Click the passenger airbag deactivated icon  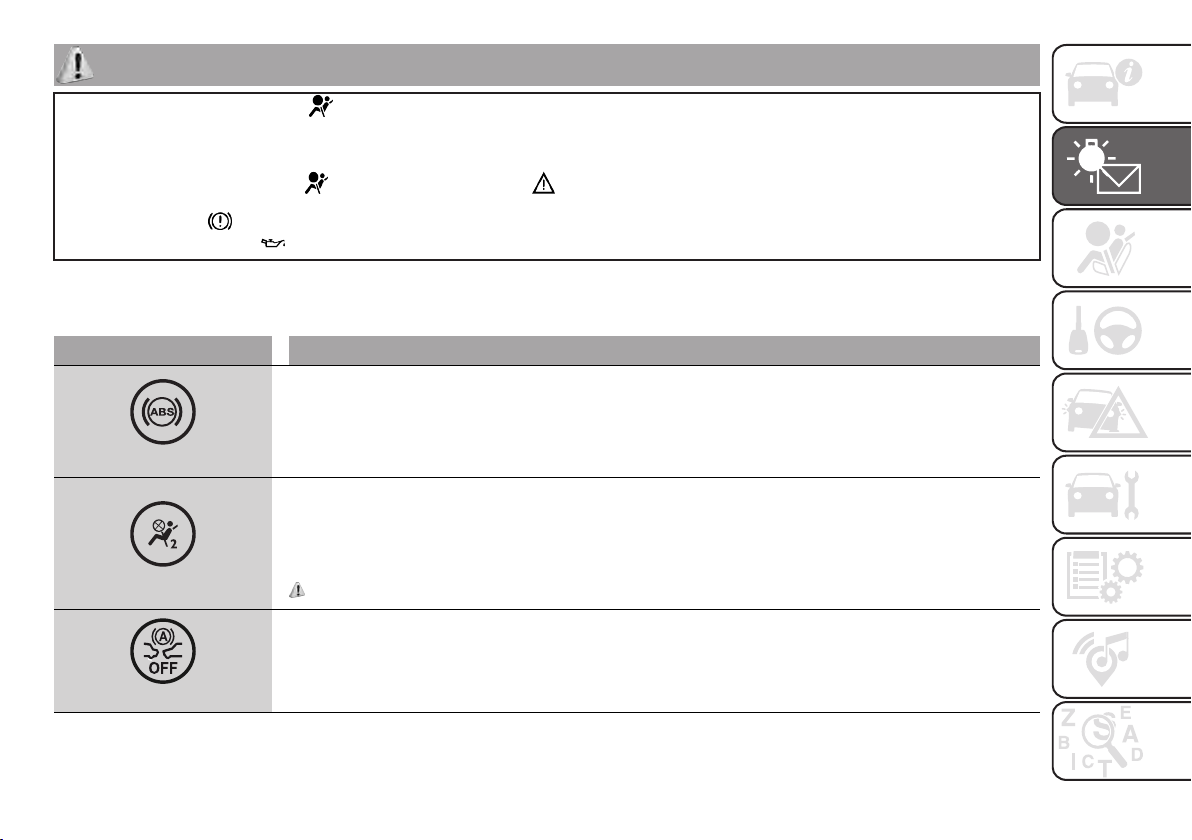click(x=163, y=534)
